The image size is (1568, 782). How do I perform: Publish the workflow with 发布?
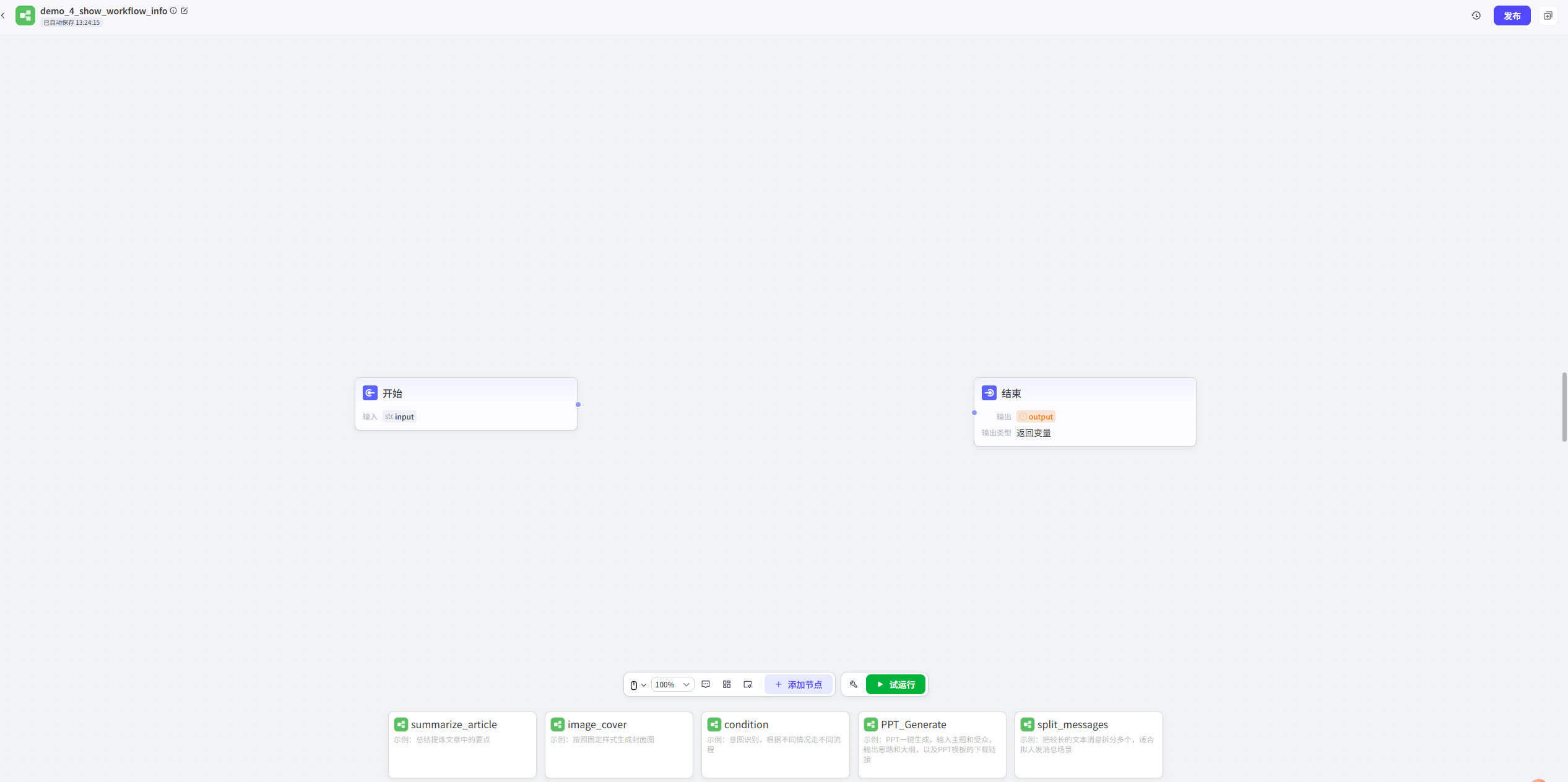[1512, 15]
